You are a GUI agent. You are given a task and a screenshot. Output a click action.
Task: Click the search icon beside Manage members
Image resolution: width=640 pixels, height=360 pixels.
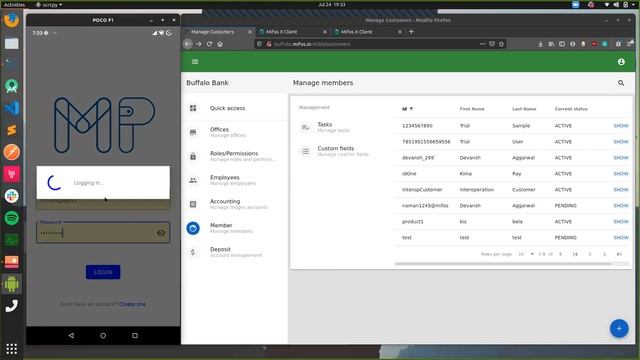point(621,83)
